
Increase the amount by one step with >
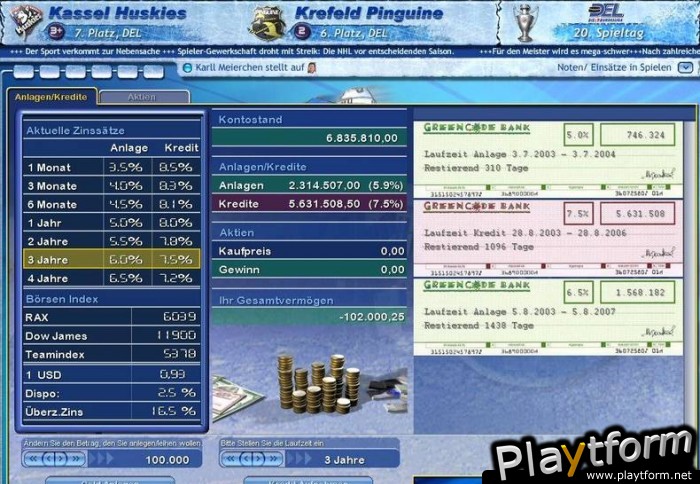point(60,459)
